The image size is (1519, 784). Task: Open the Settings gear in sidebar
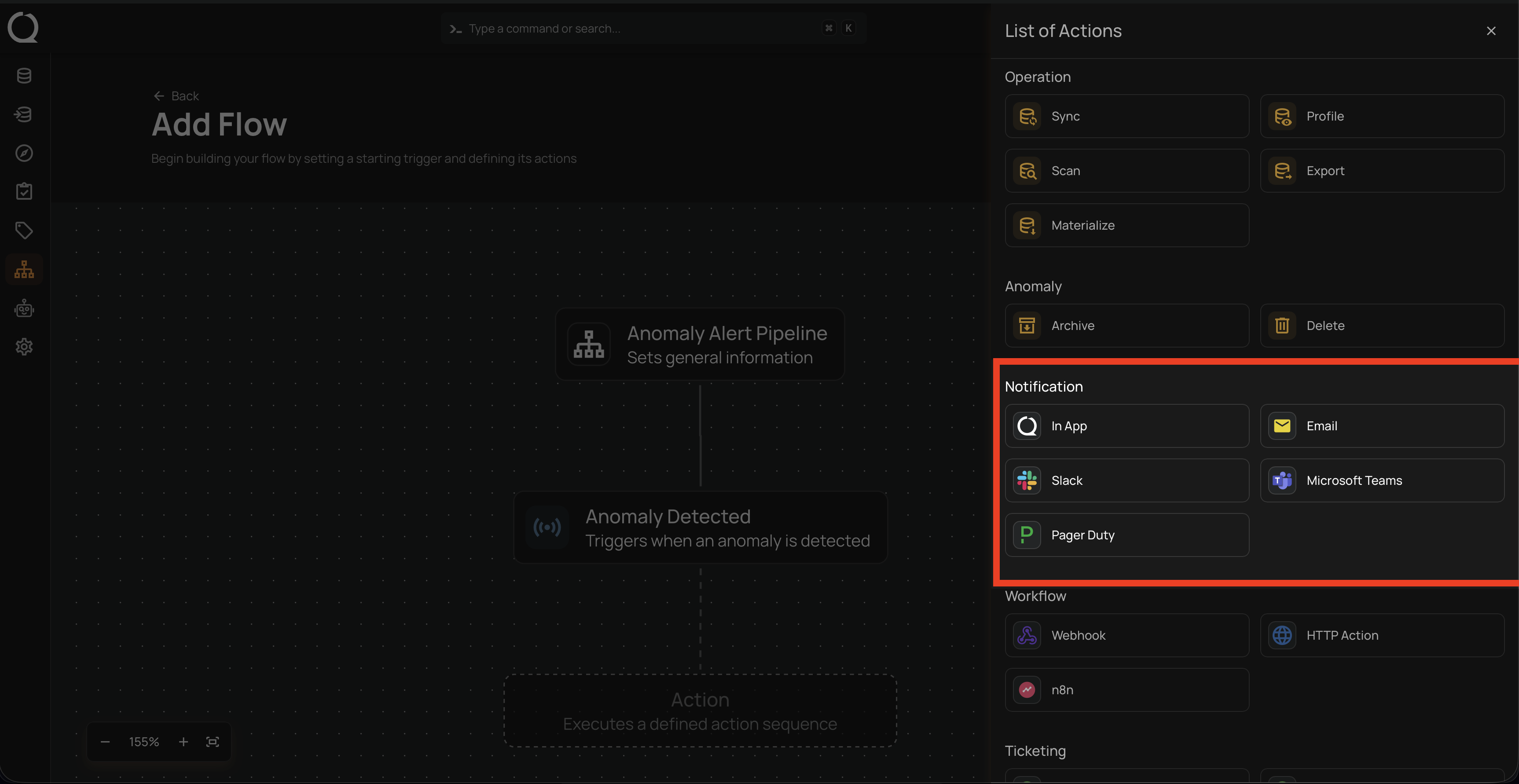[24, 347]
